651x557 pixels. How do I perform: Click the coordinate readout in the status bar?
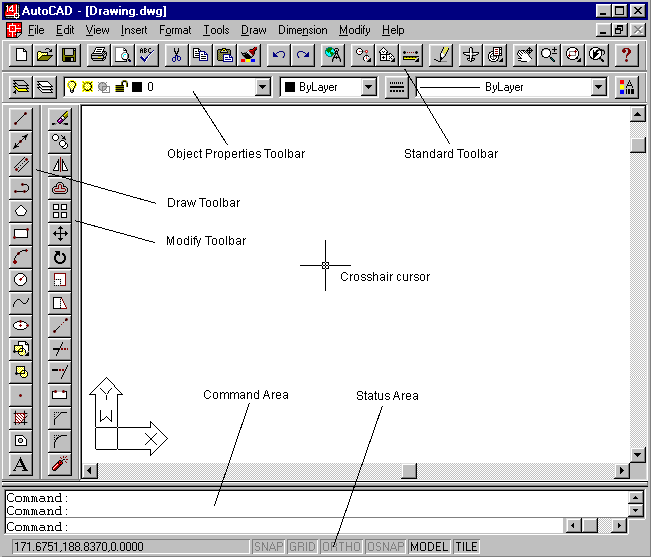[x=130, y=547]
